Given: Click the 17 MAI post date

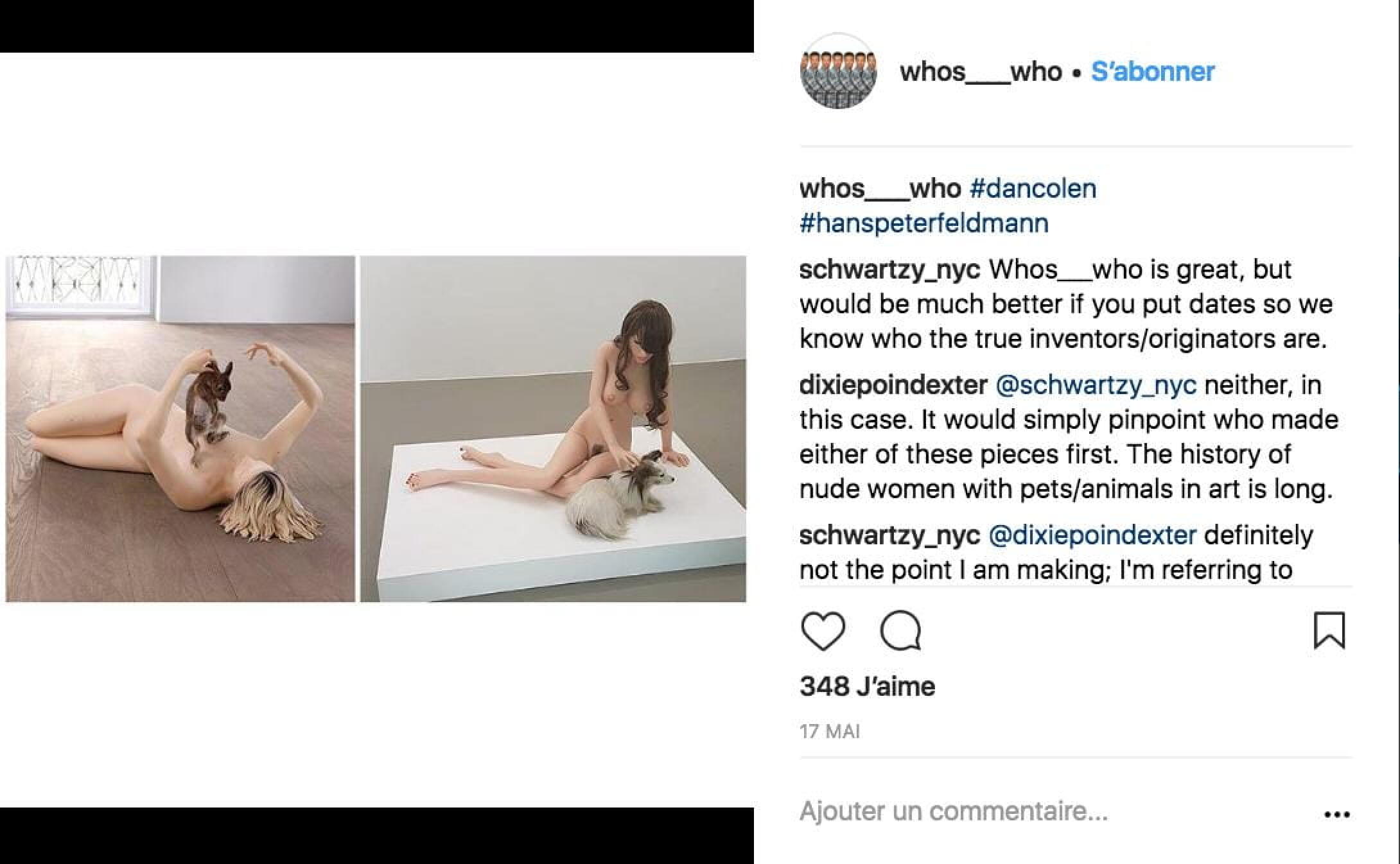Looking at the screenshot, I should (830, 732).
